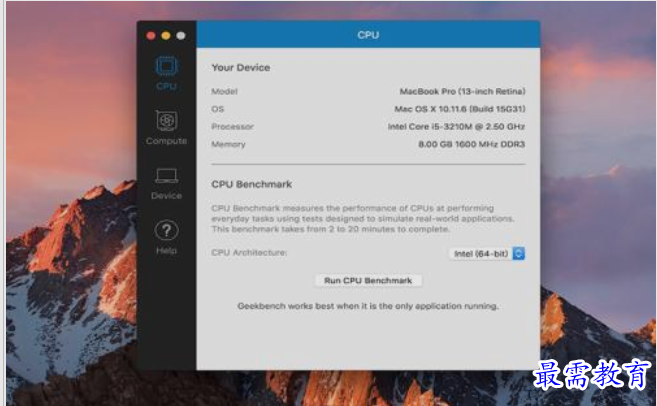The height and width of the screenshot is (406, 657).
Task: Click the Geekbench works best notice text
Action: [368, 306]
